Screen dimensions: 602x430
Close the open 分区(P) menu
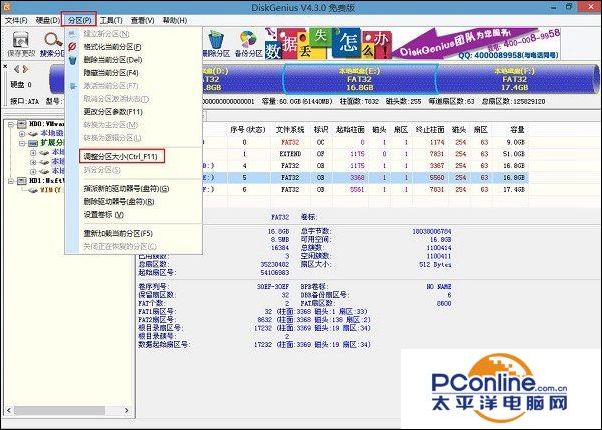(79, 20)
